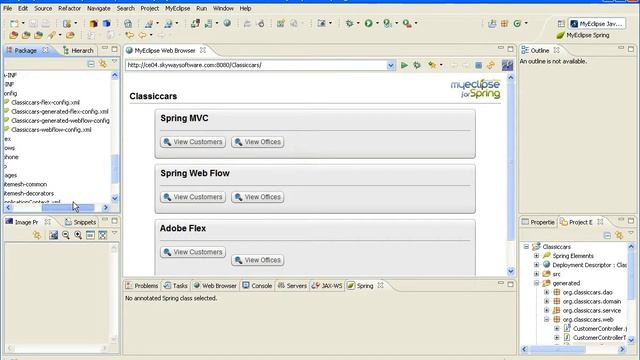Expand org.classiccars.domain package
This screenshot has width=640, height=360.
click(547, 301)
